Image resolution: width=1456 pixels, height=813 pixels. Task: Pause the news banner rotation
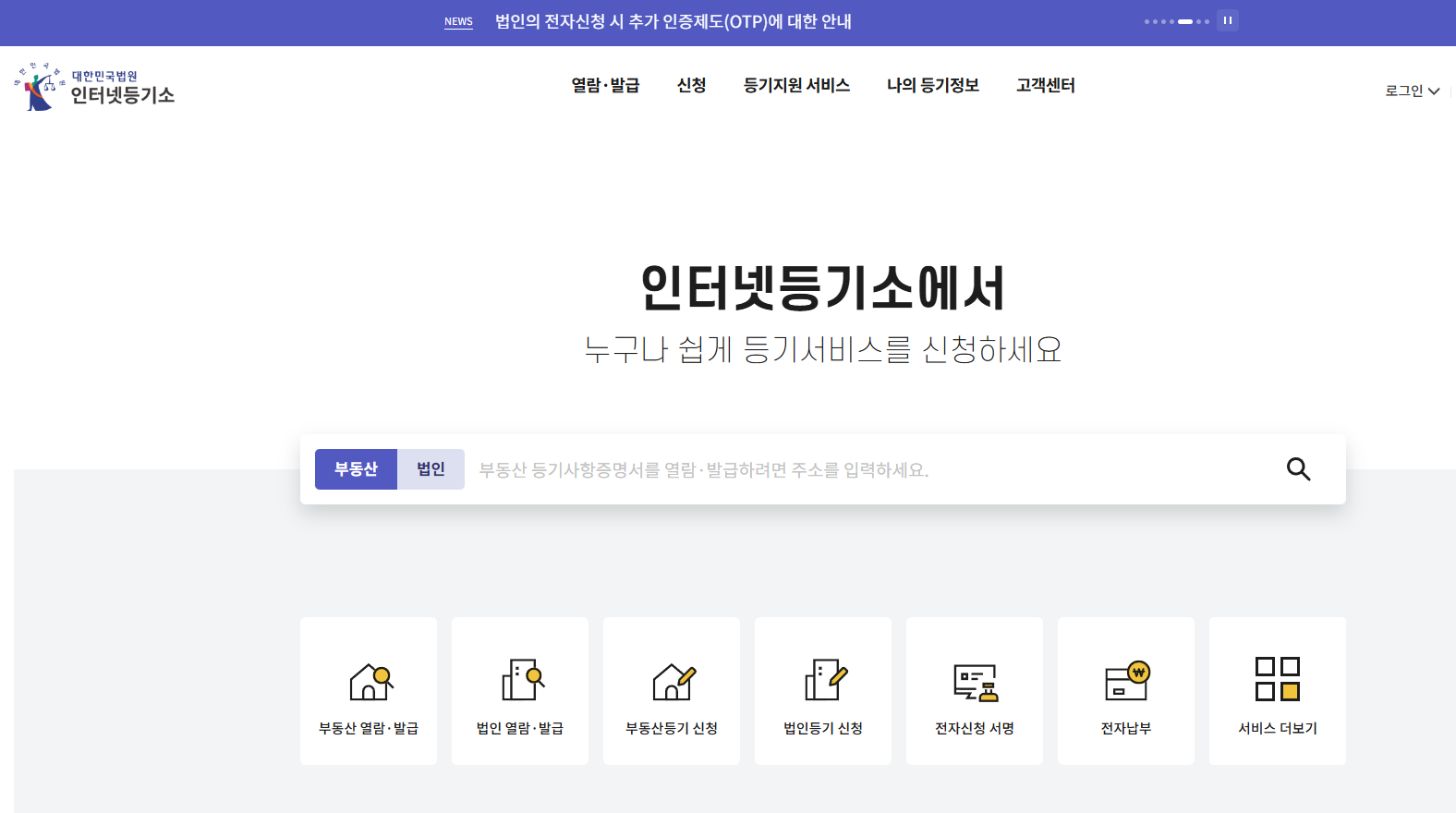tap(1228, 20)
